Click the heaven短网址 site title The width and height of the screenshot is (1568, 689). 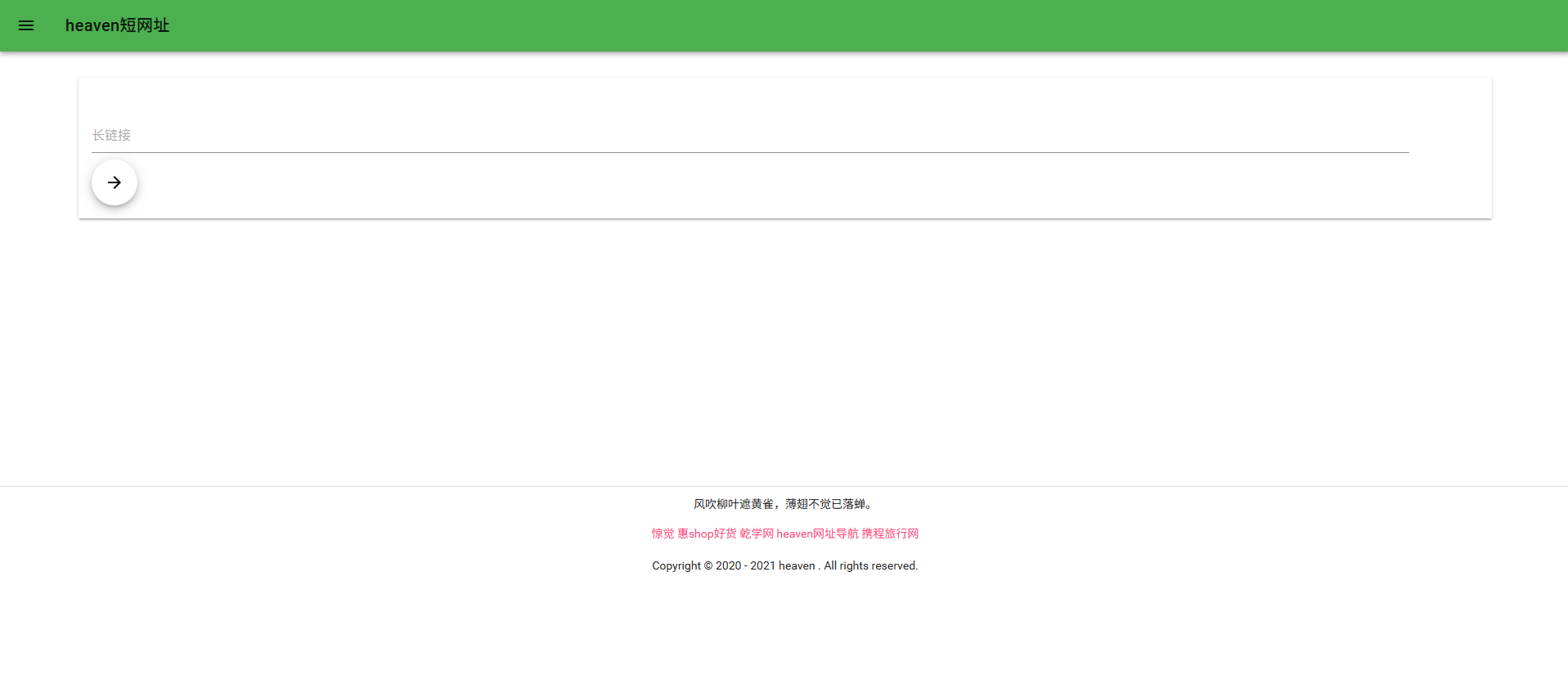coord(117,25)
